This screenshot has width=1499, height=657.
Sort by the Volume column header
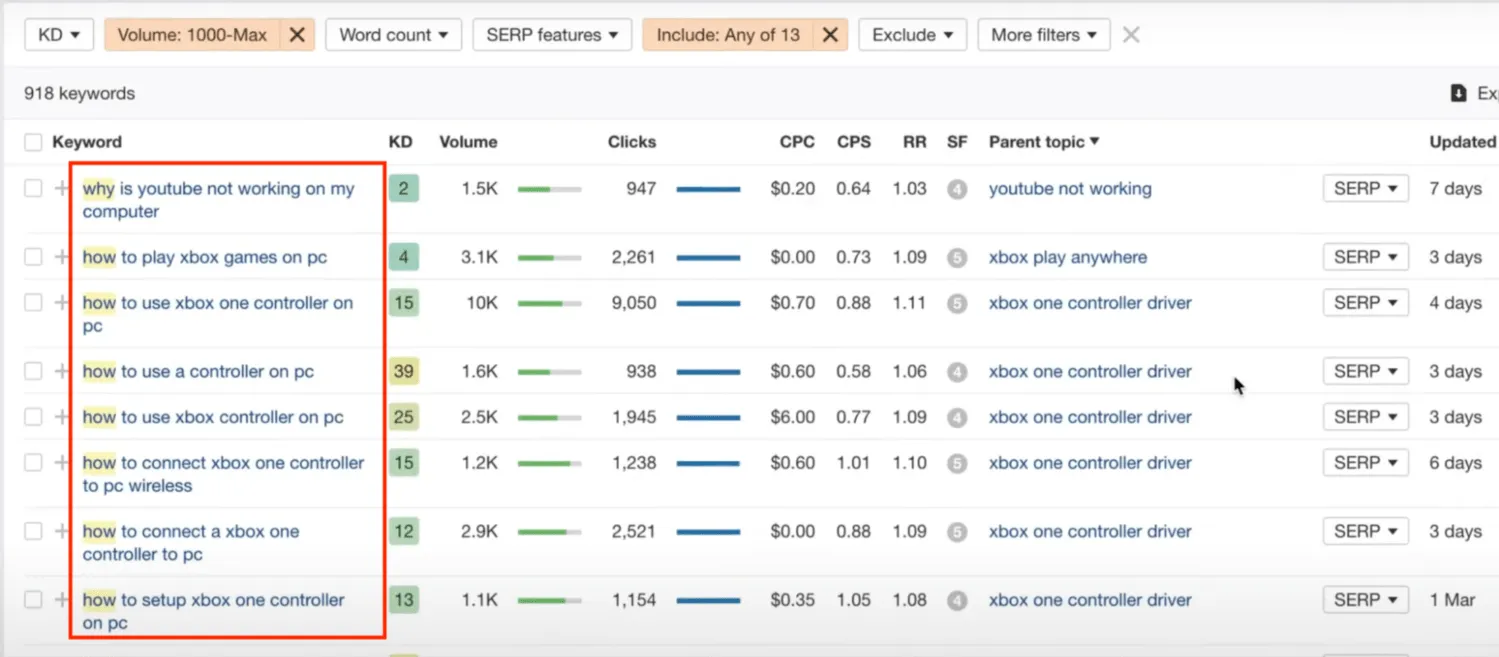(468, 142)
